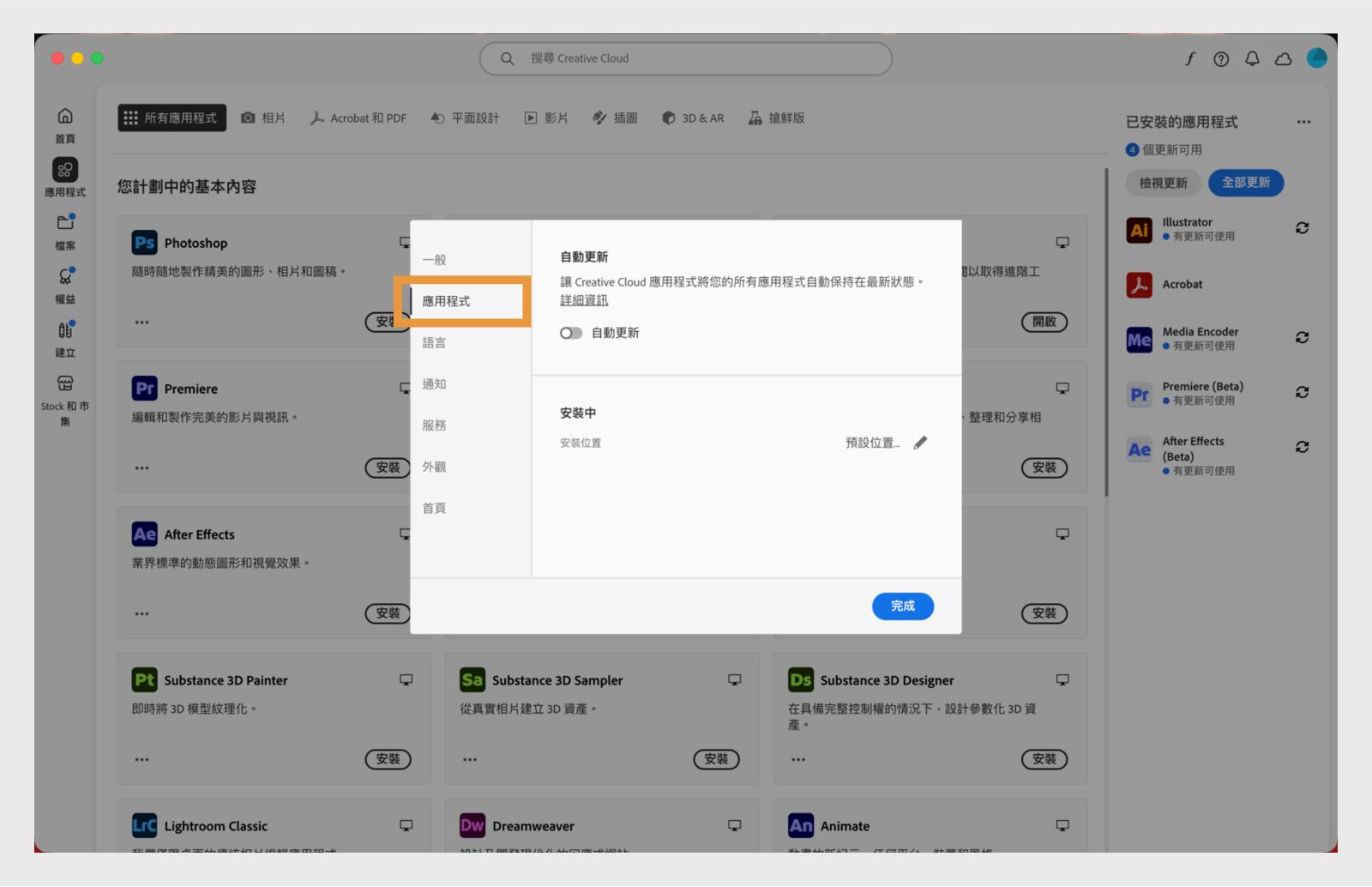
Task: Open the three-dot menu of 已安裝的應用程式 panel
Action: (x=1303, y=122)
